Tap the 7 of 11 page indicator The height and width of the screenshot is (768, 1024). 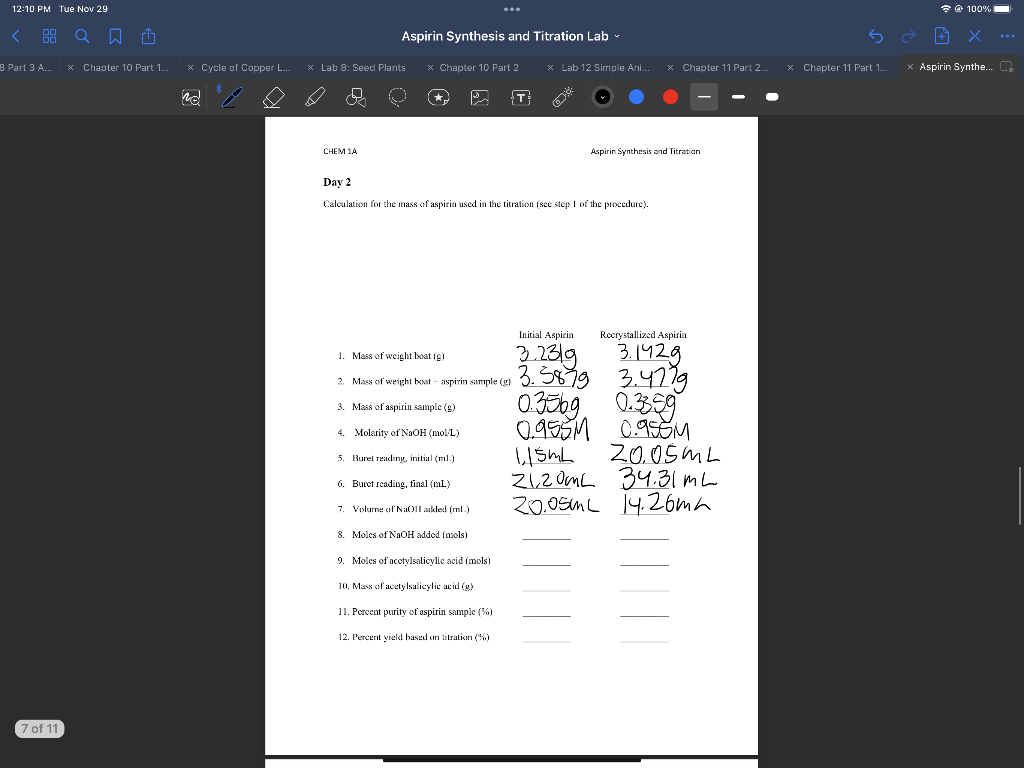[x=40, y=728]
